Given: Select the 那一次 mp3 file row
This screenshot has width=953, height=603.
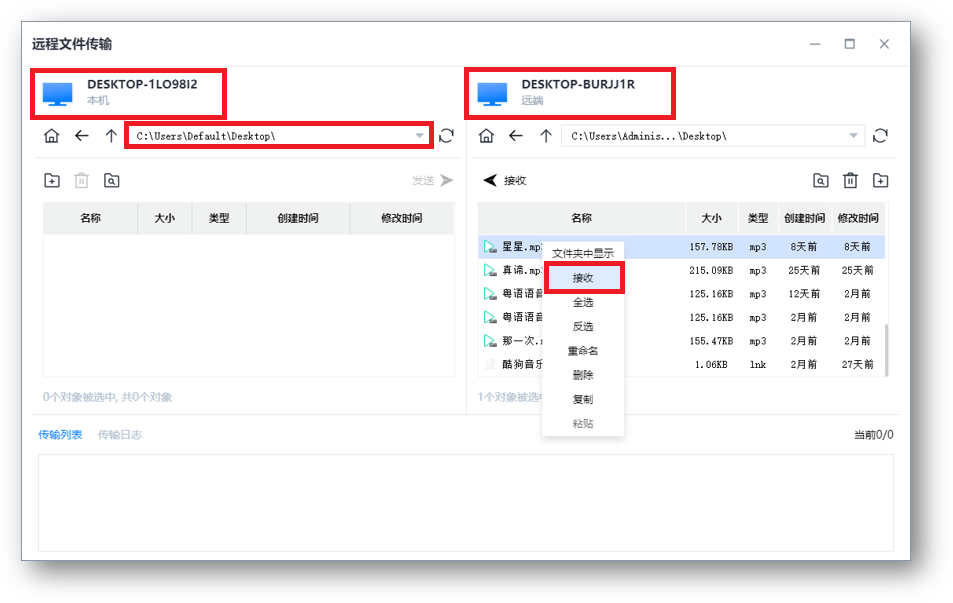Looking at the screenshot, I should pos(681,341).
